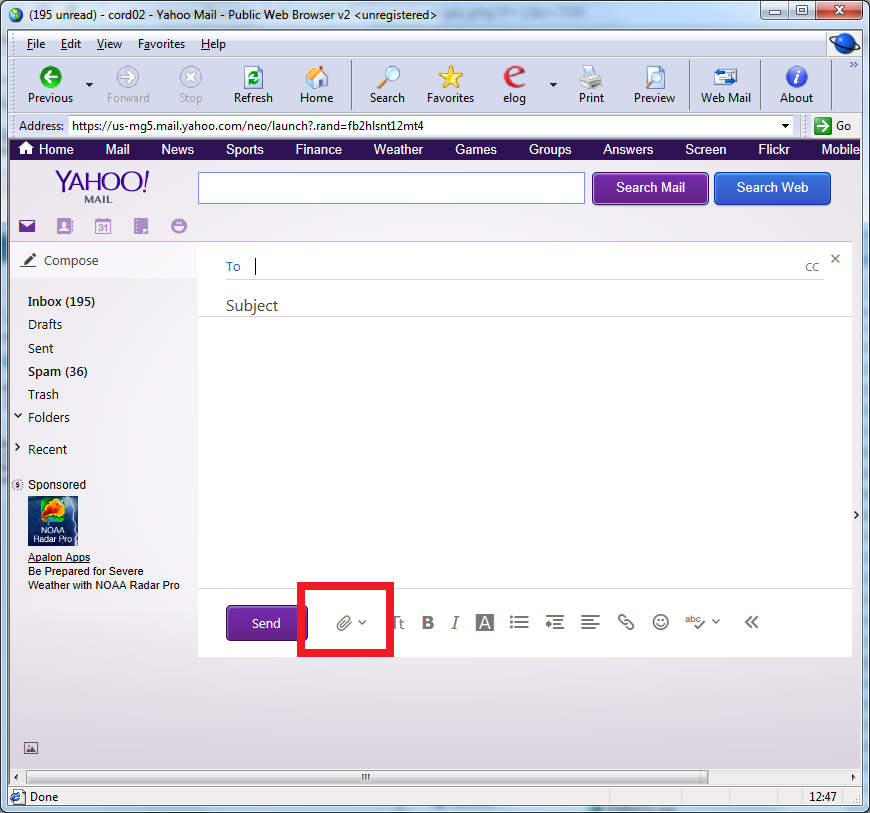Click the Yahoo mail envelope icon
Screen dimensions: 870x813
click(x=27, y=226)
